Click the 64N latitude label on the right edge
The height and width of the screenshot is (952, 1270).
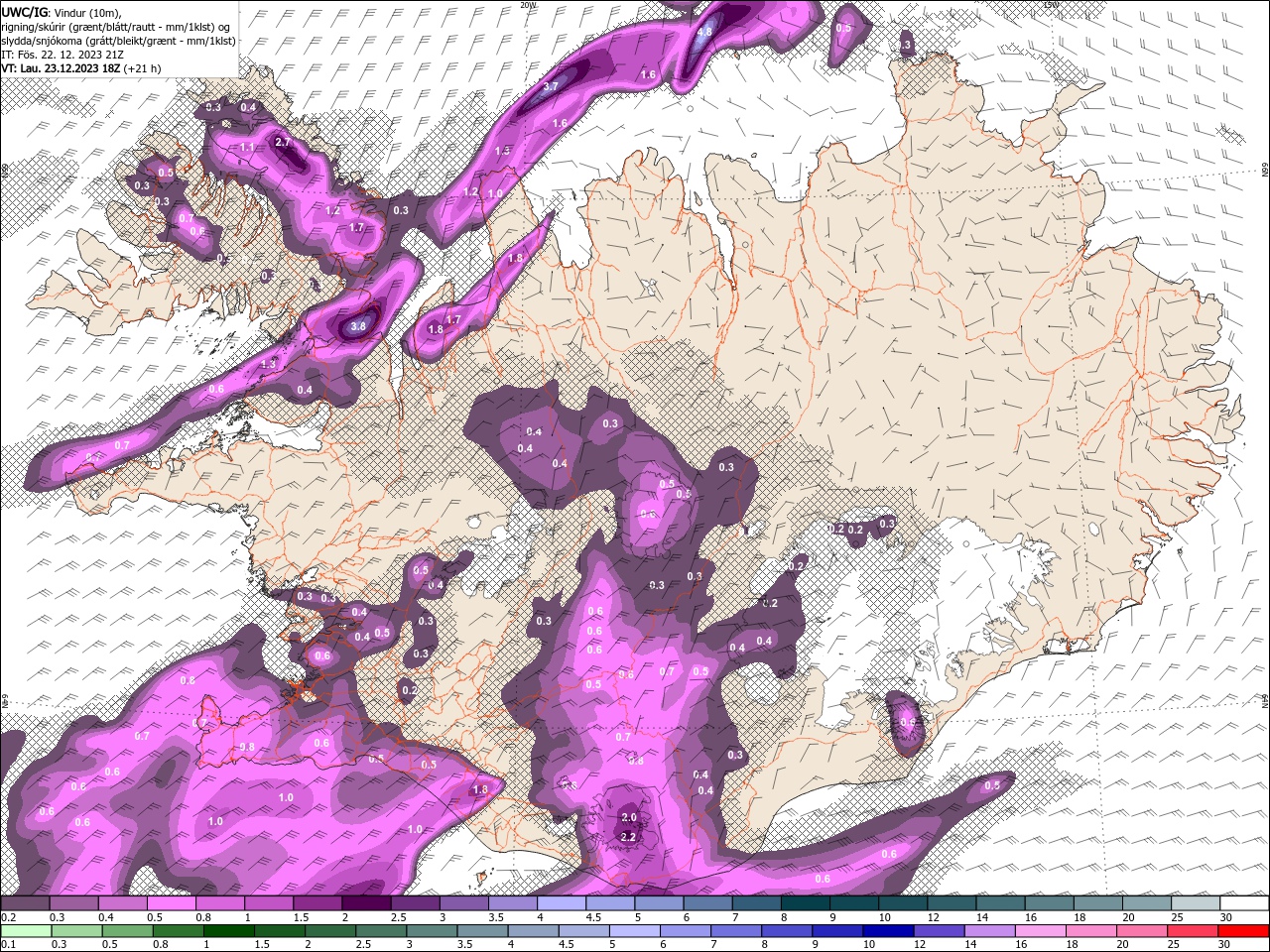point(1264,701)
